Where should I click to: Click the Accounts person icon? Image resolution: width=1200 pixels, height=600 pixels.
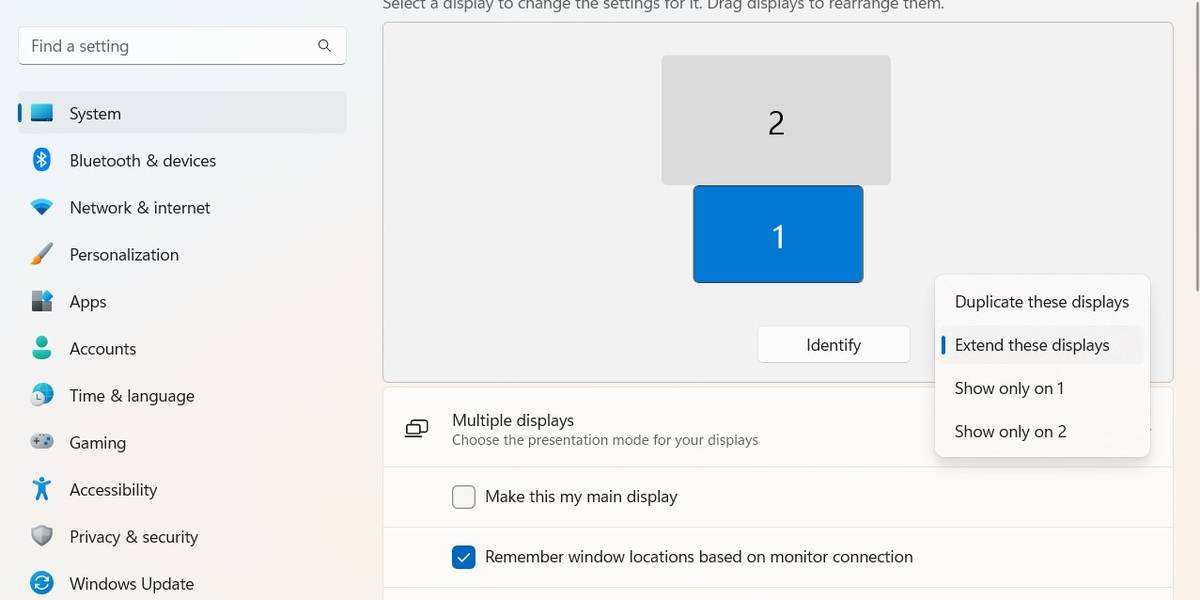point(42,348)
